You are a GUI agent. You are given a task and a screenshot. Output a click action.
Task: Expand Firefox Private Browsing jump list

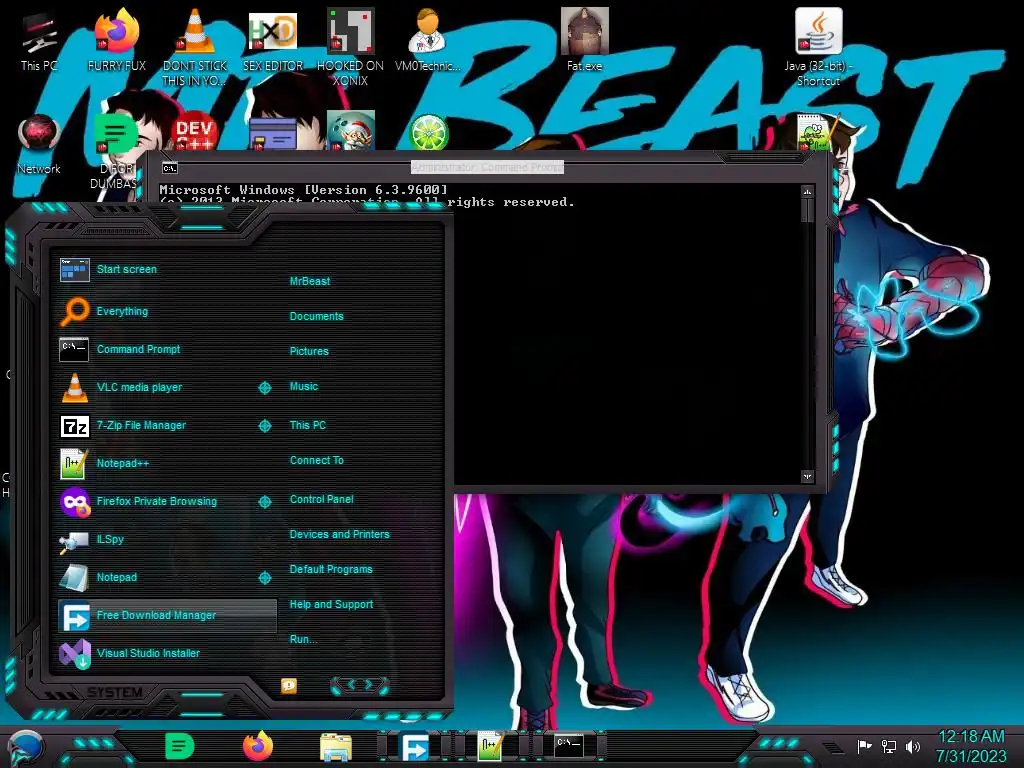tap(264, 502)
